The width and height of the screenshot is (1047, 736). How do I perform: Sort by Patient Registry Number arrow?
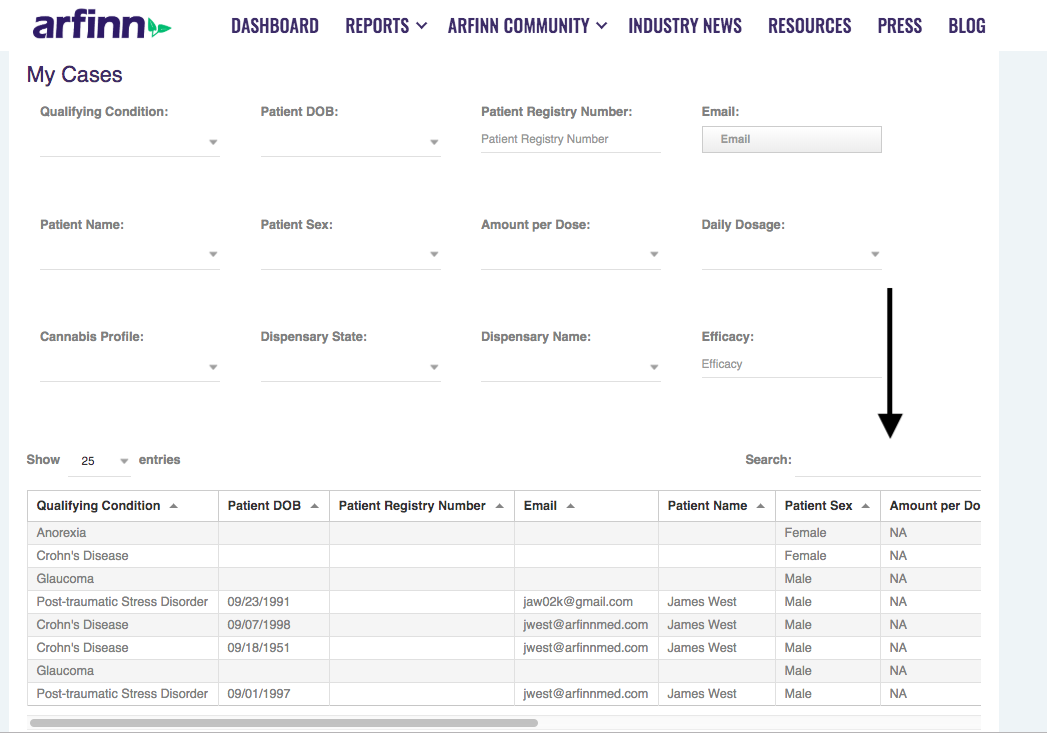tap(499, 506)
